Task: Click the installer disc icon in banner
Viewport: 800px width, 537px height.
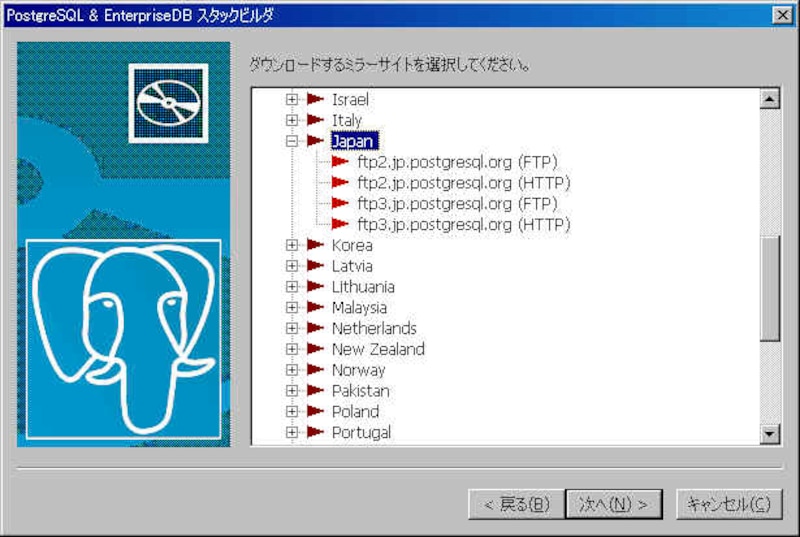Action: pos(168,103)
